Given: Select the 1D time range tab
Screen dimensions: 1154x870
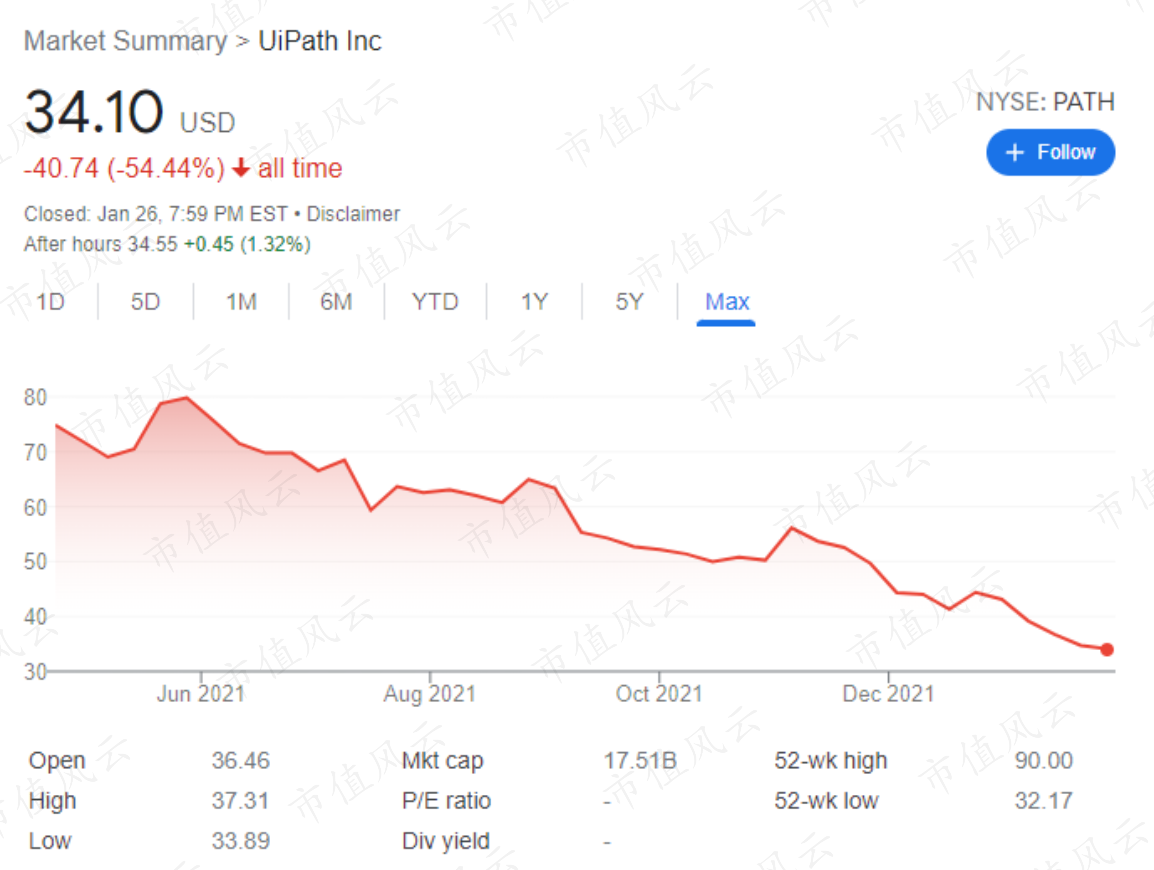Looking at the screenshot, I should point(51,302).
